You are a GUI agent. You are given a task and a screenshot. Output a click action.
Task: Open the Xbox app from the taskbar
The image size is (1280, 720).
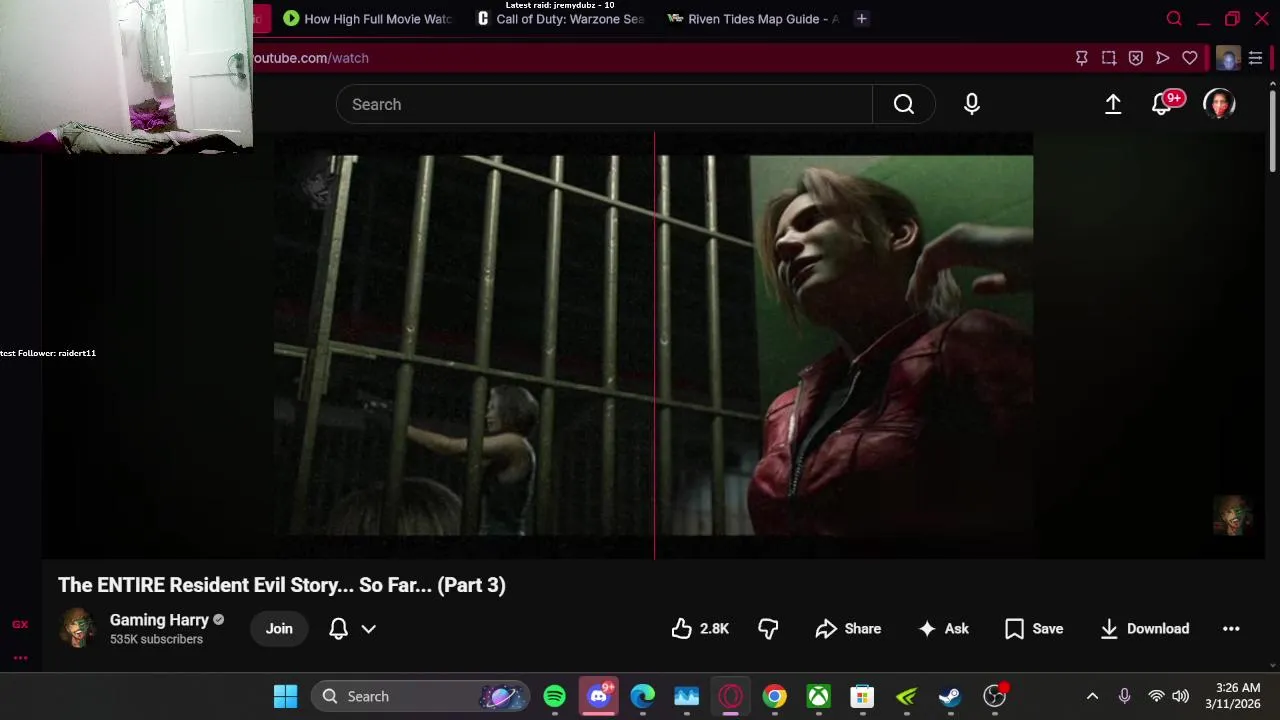click(819, 696)
